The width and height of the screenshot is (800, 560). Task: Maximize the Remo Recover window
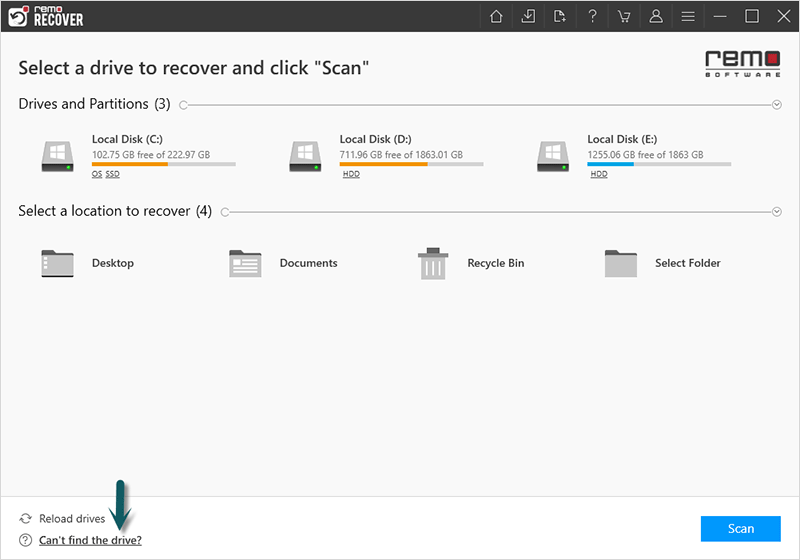tap(752, 16)
